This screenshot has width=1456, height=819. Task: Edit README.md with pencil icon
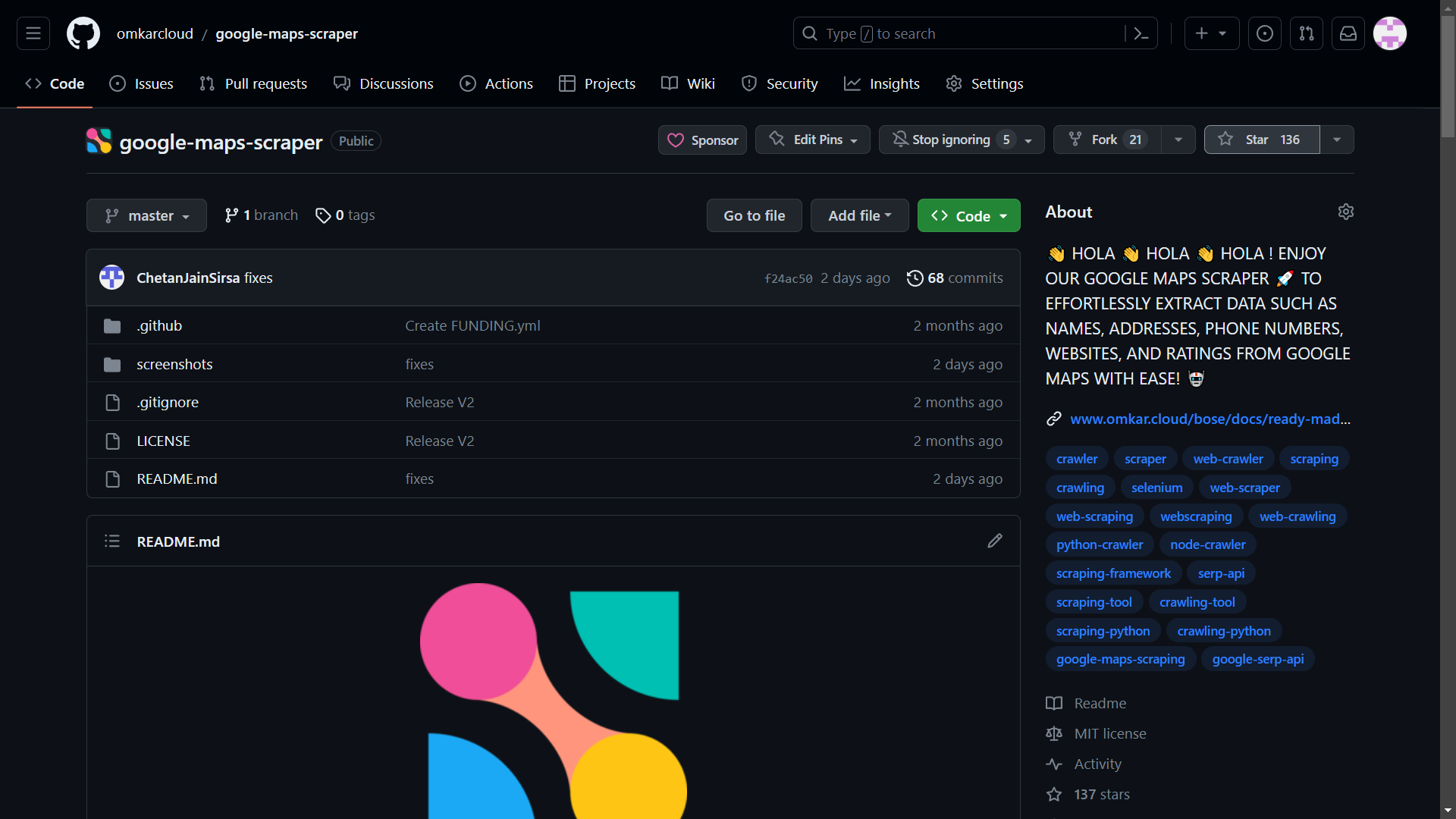tap(995, 541)
